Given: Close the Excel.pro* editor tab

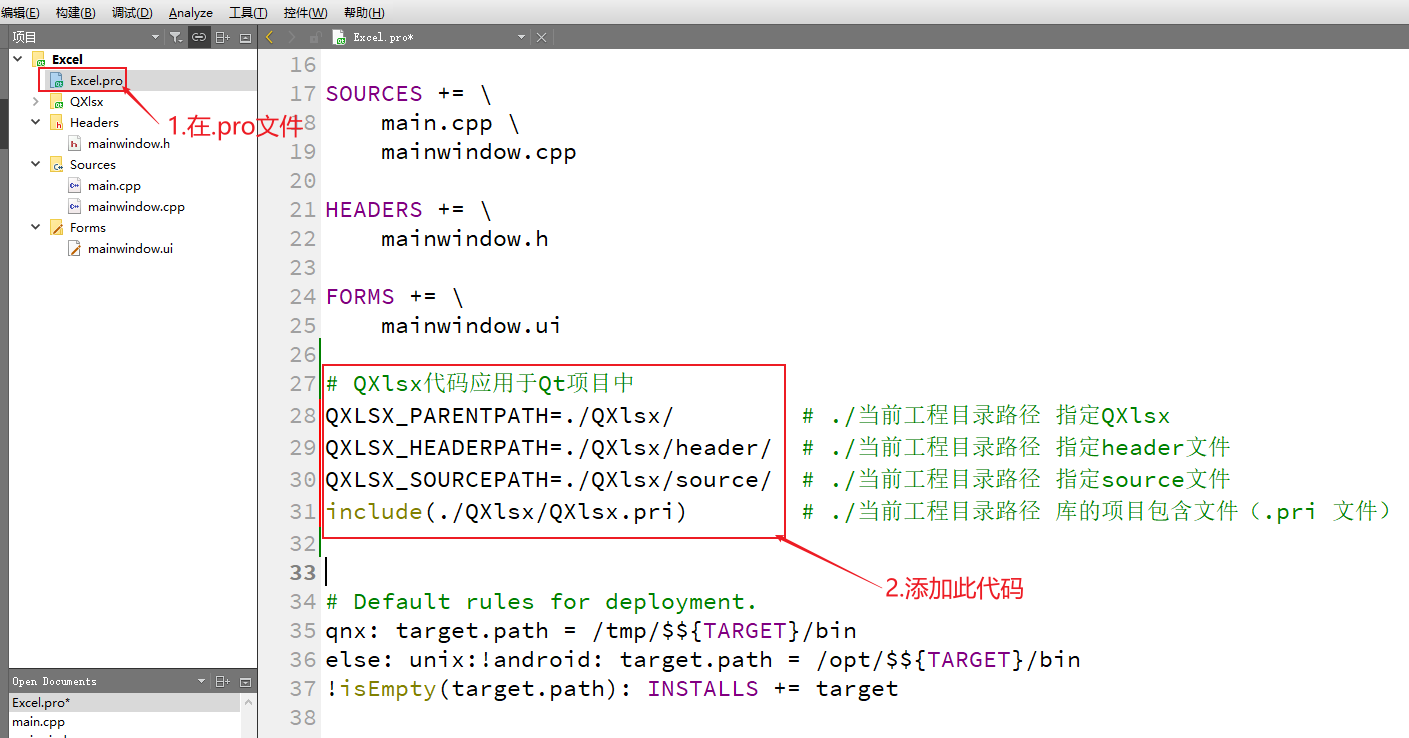Looking at the screenshot, I should click(541, 36).
